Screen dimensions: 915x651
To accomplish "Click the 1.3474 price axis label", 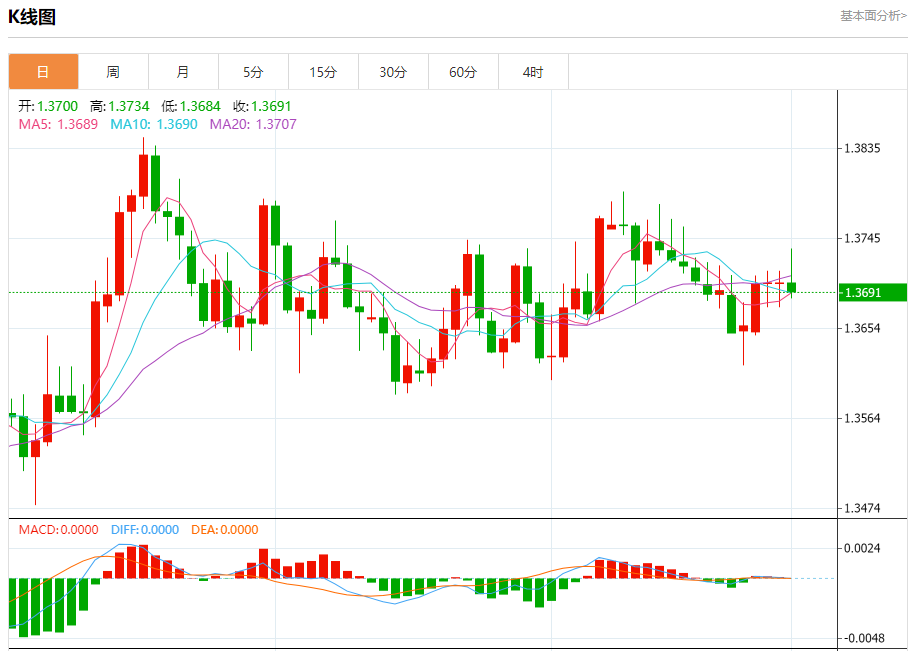I will tap(862, 508).
